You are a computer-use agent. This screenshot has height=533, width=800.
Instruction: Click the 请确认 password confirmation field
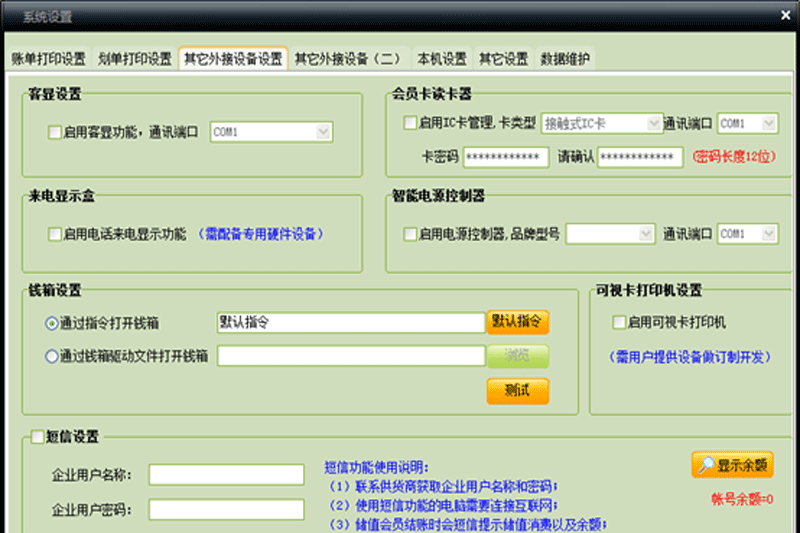[x=640, y=157]
